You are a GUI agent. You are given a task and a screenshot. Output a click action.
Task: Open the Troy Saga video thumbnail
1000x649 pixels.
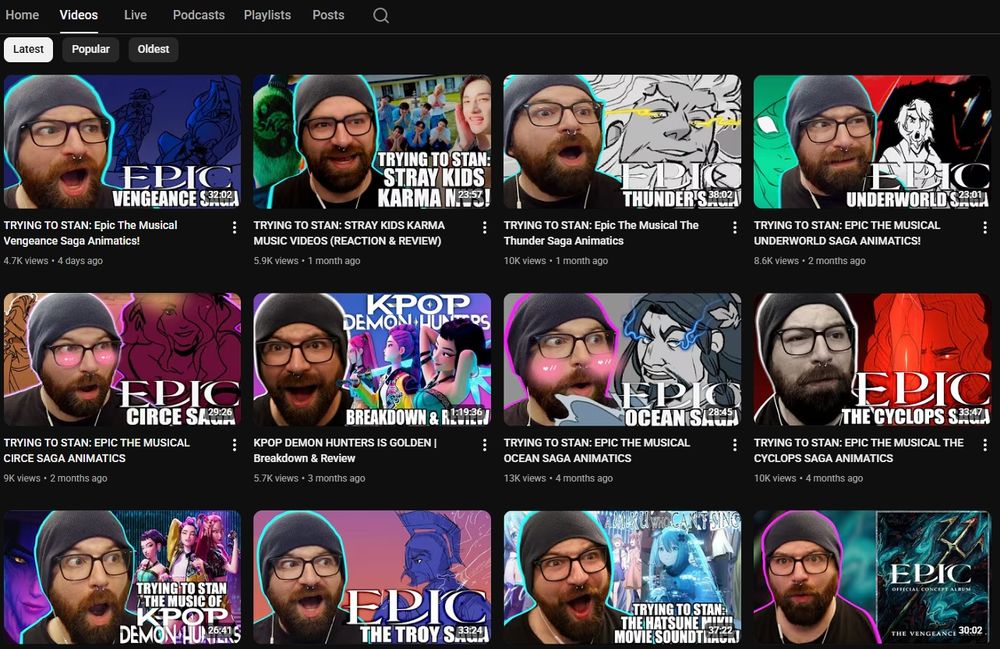point(372,577)
